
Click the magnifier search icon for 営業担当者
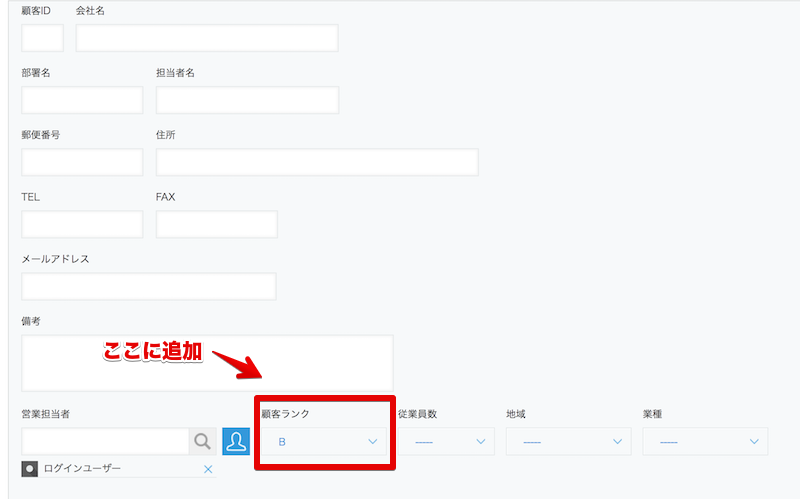[203, 441]
